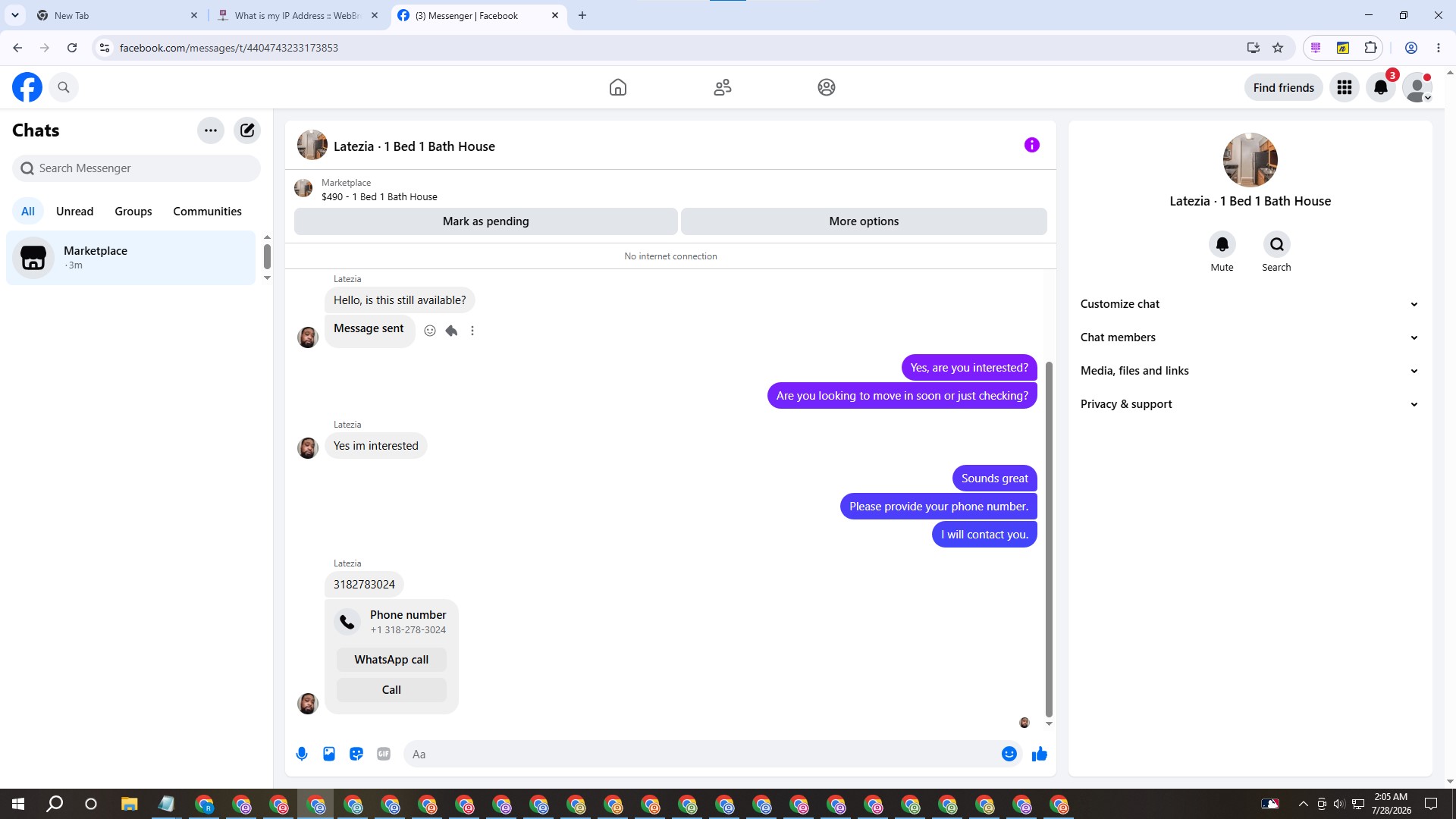Start a new message with compose icon

(x=247, y=130)
